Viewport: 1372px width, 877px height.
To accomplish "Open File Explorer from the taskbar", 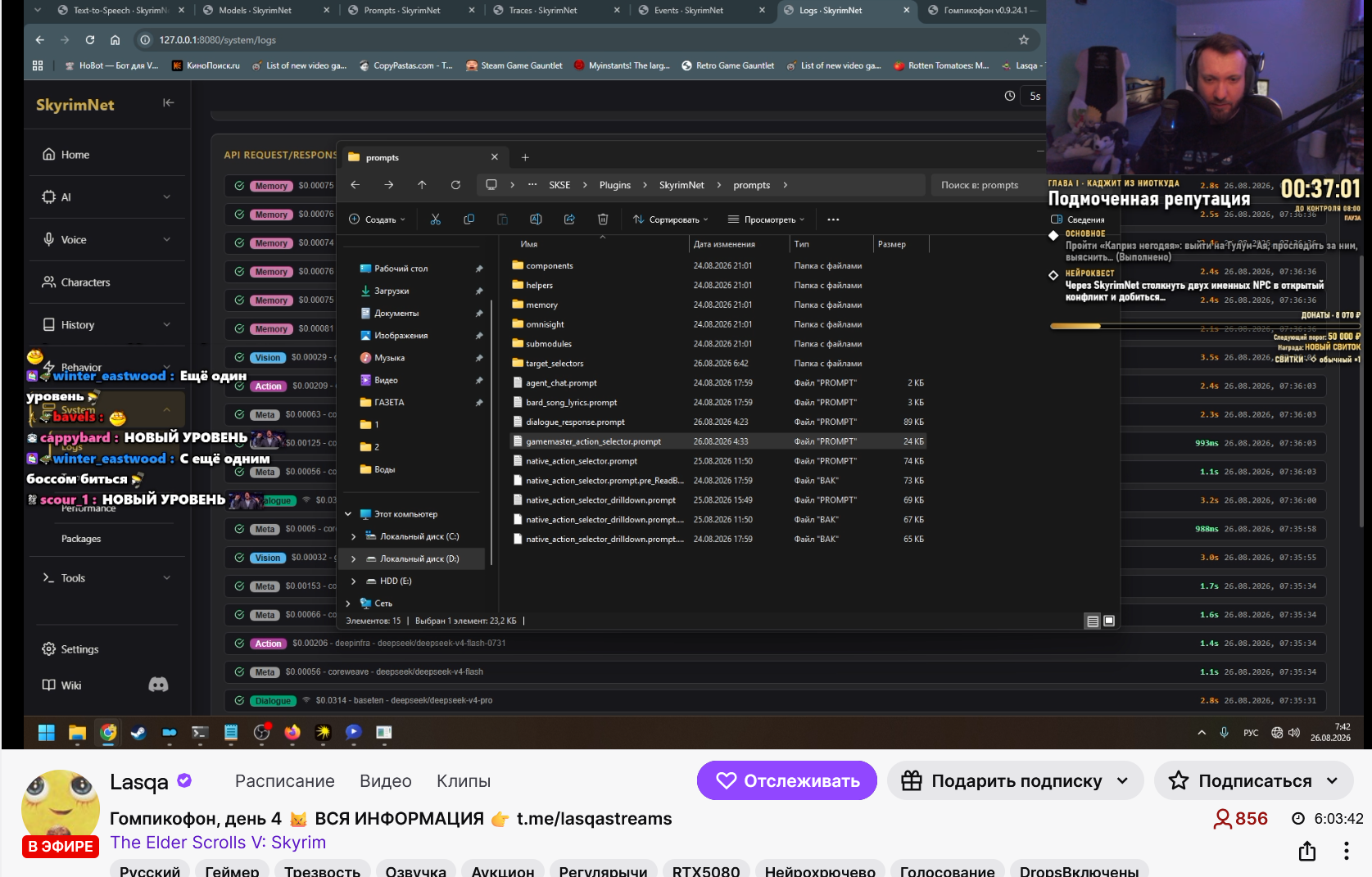I will (x=77, y=732).
